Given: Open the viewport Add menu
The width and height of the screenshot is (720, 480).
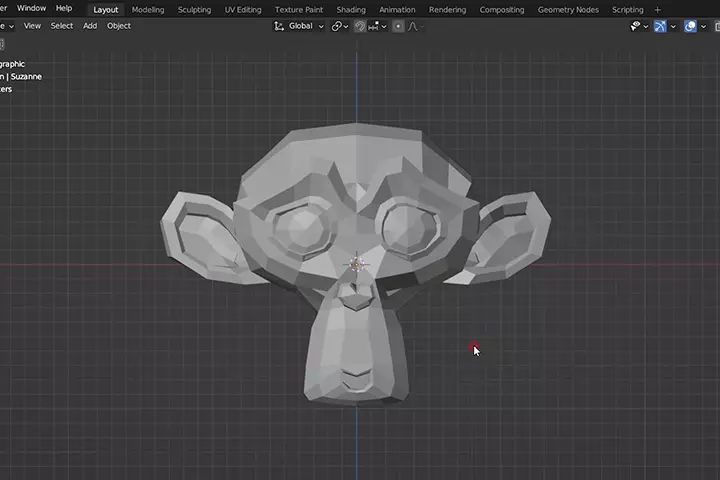Looking at the screenshot, I should click(x=90, y=26).
